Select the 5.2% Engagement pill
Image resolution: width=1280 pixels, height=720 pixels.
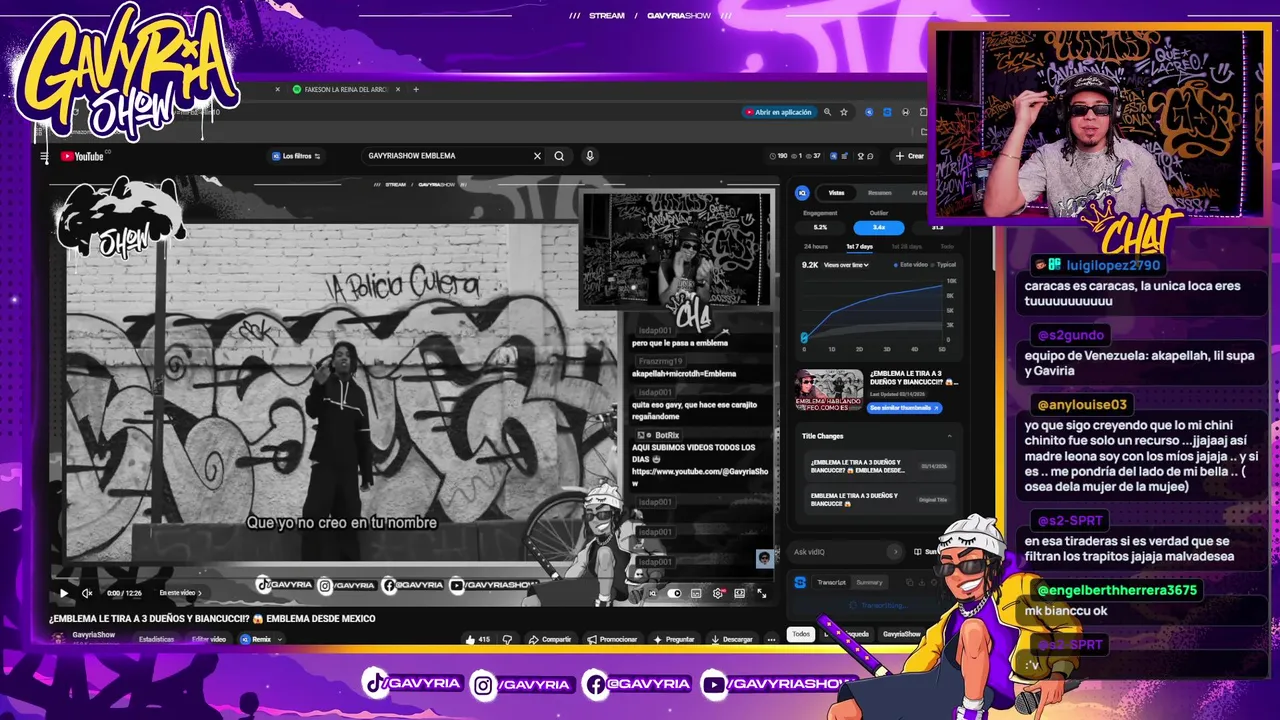[x=820, y=227]
